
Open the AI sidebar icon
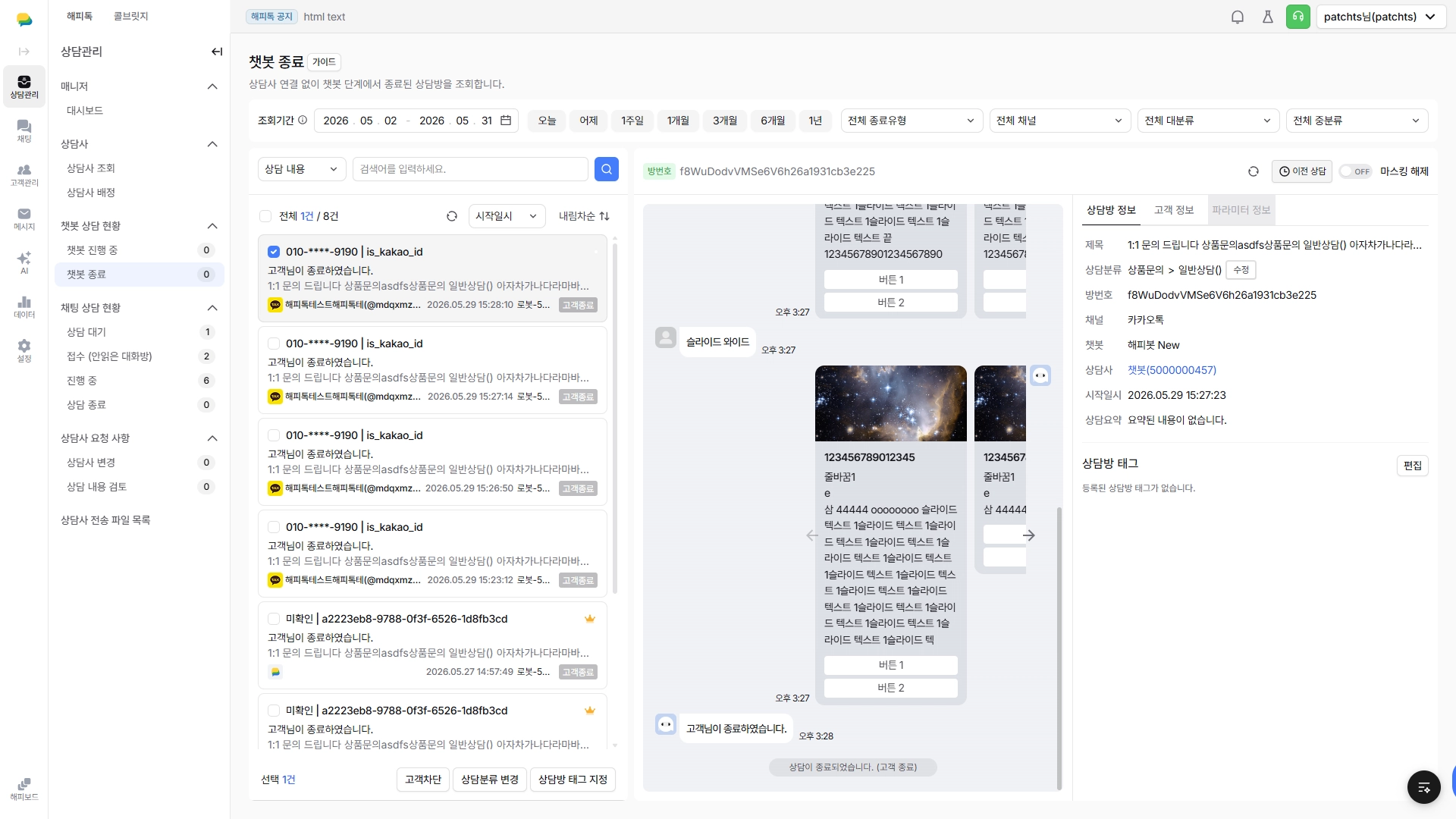tap(24, 263)
